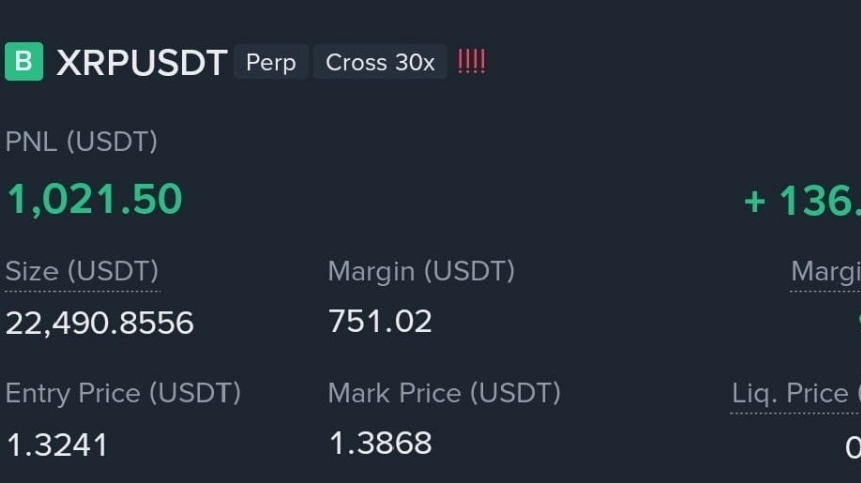Image resolution: width=861 pixels, height=483 pixels.
Task: Click the underlined Size (USDT) label
Action: [82, 271]
